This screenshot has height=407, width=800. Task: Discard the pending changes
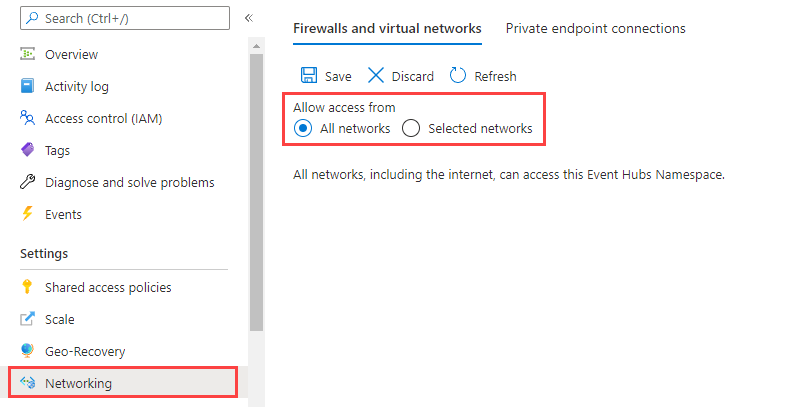(401, 76)
